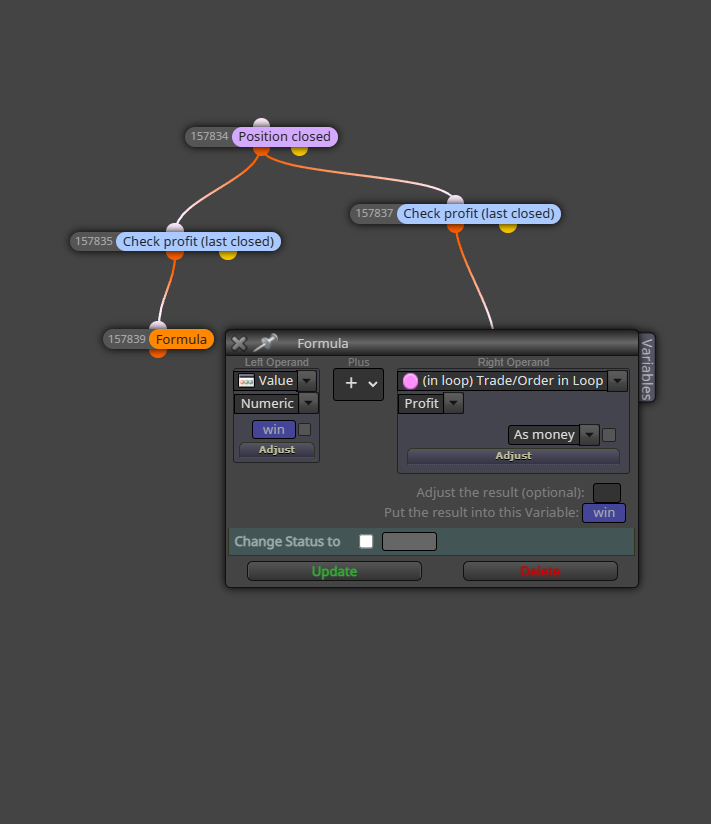Select the Position closed node
The image size is (711, 824).
point(285,137)
